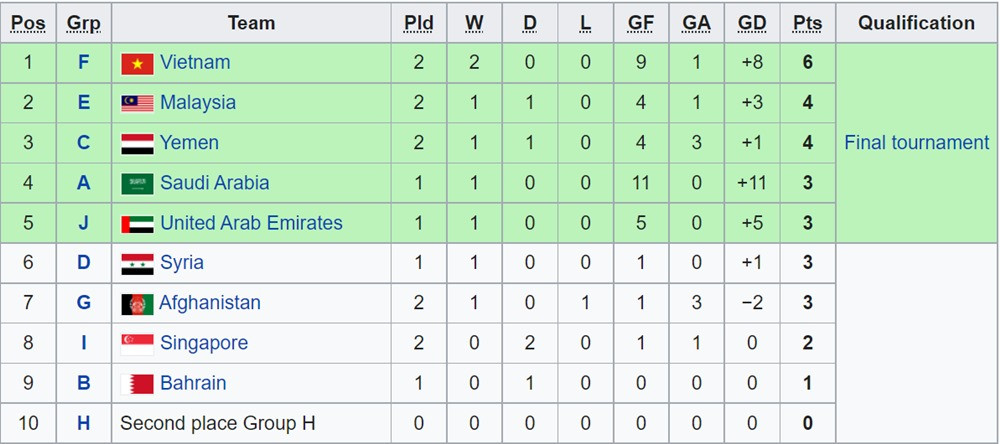
Task: Click the Pts column header
Action: 807,23
